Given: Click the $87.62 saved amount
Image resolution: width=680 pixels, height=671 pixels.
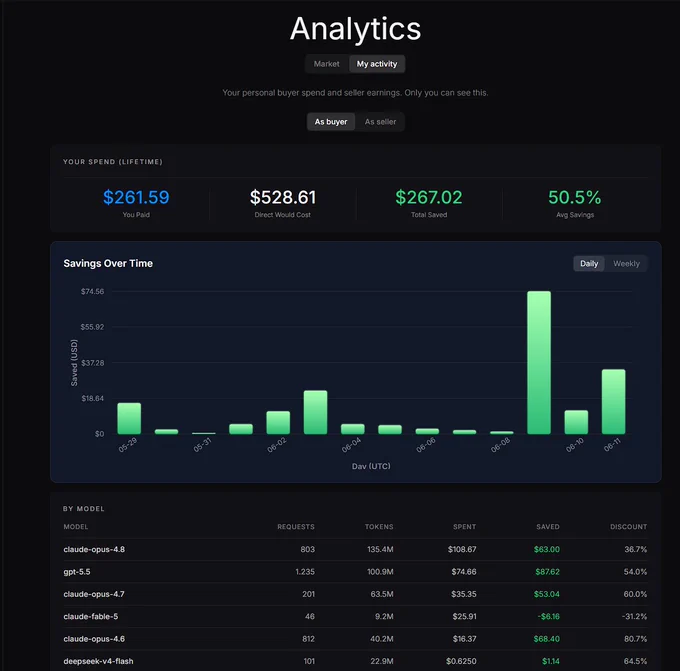Looking at the screenshot, I should pyautogui.click(x=547, y=572).
